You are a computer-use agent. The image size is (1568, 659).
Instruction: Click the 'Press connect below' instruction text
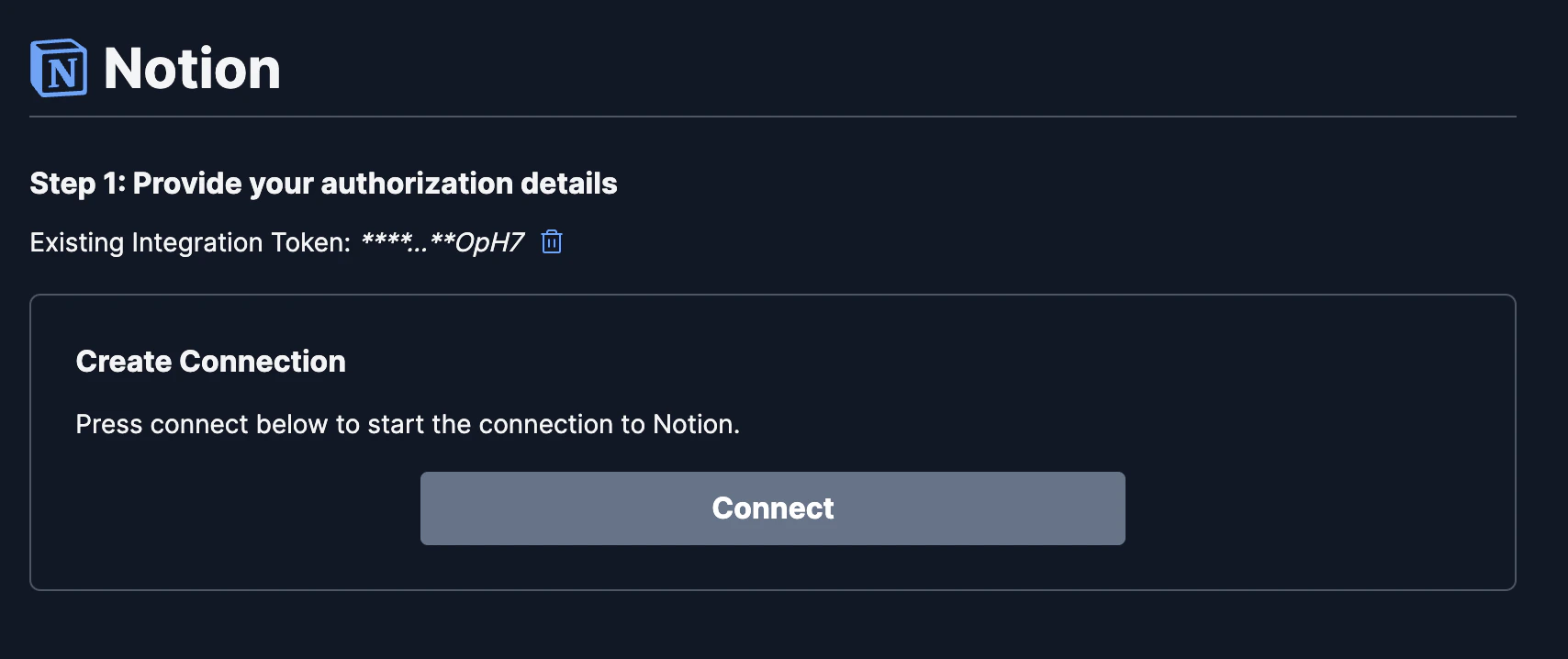click(408, 424)
